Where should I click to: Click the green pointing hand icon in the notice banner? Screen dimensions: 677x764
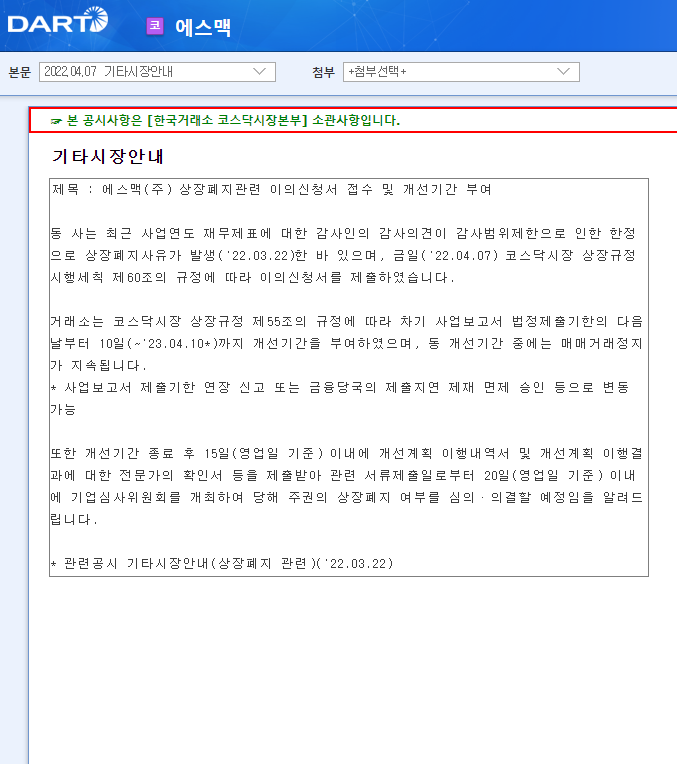[x=57, y=121]
